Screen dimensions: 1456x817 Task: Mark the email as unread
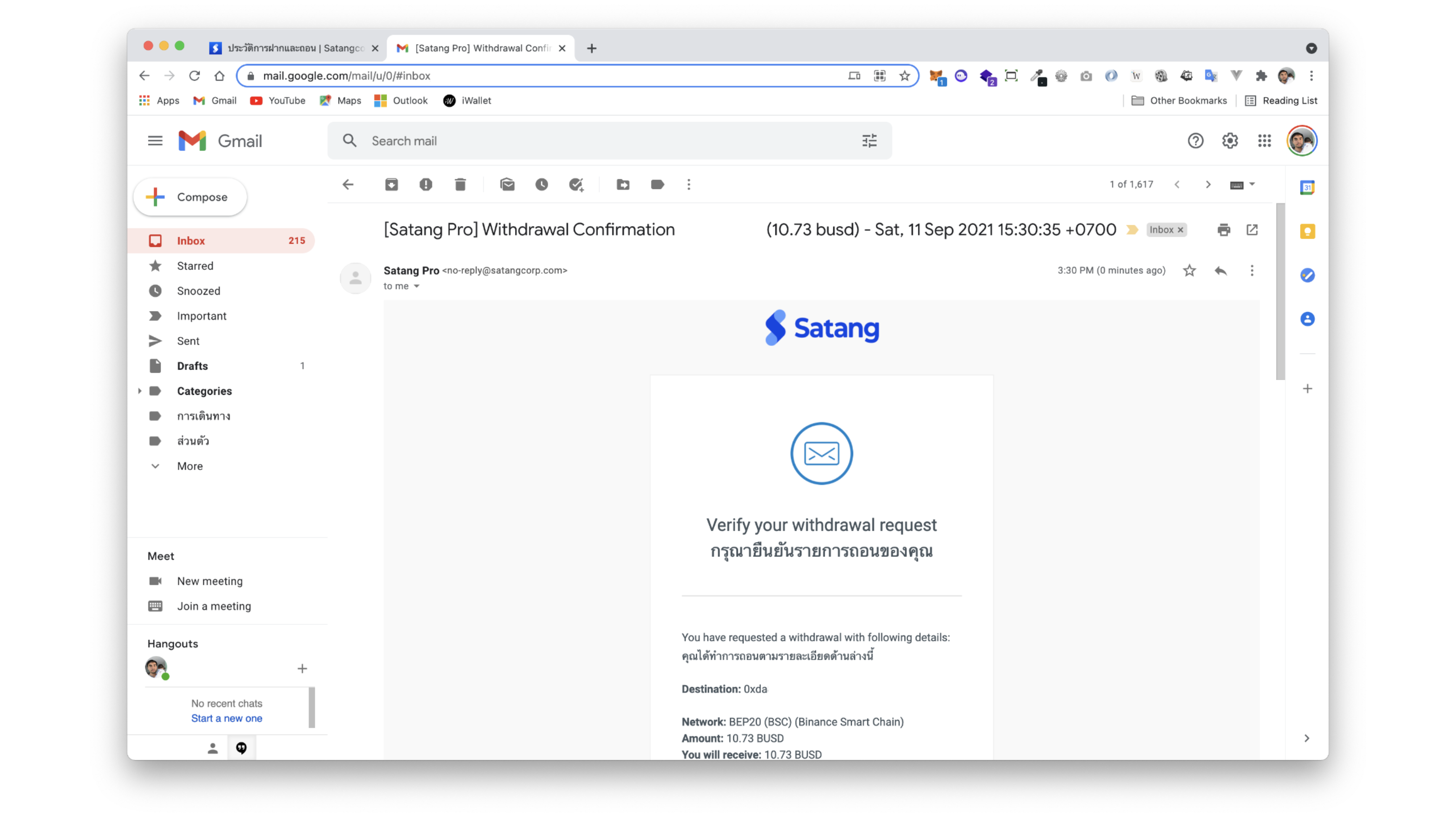[507, 184]
